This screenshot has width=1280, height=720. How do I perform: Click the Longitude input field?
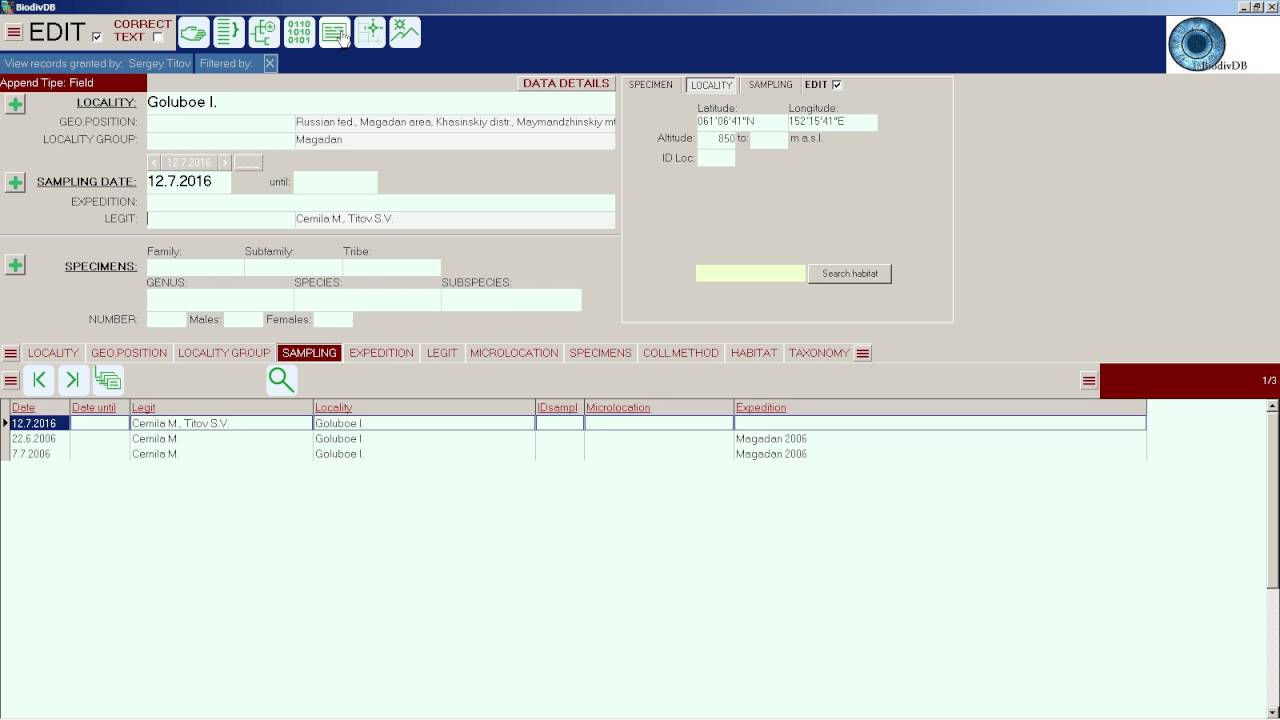tap(832, 122)
